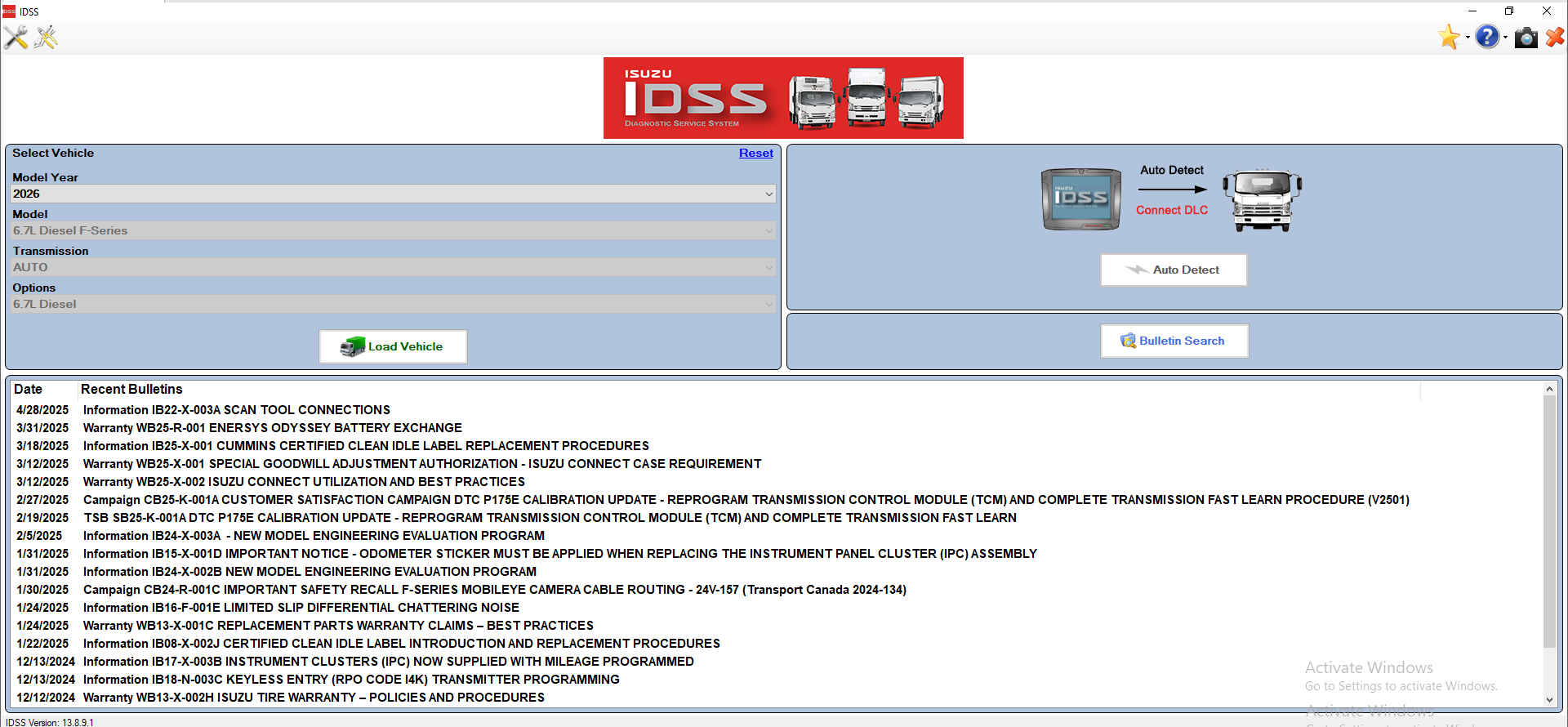Click the yellow star favorites icon

1450,37
